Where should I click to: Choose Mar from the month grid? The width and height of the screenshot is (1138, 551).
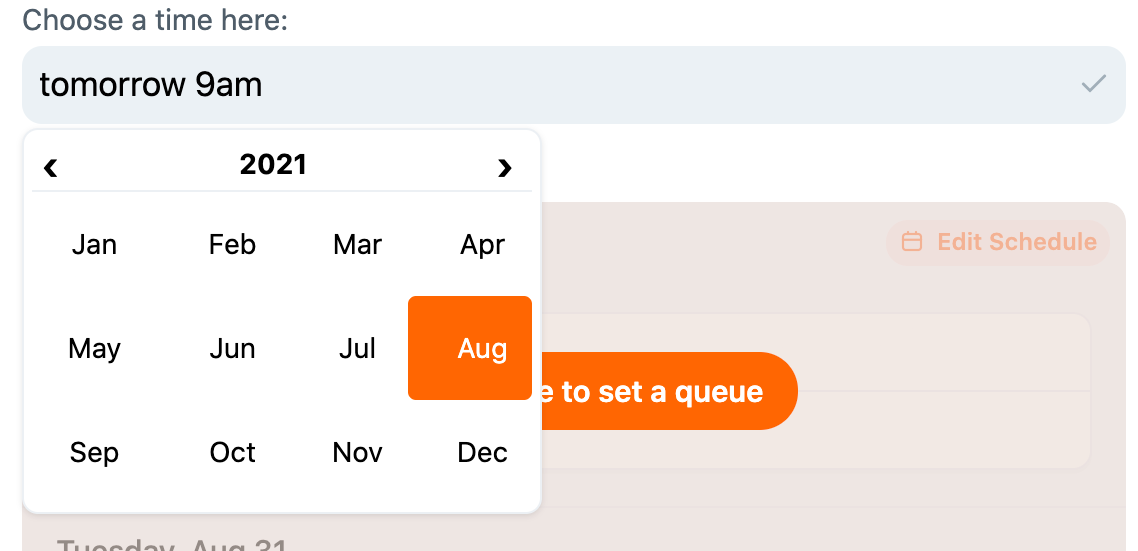(357, 244)
